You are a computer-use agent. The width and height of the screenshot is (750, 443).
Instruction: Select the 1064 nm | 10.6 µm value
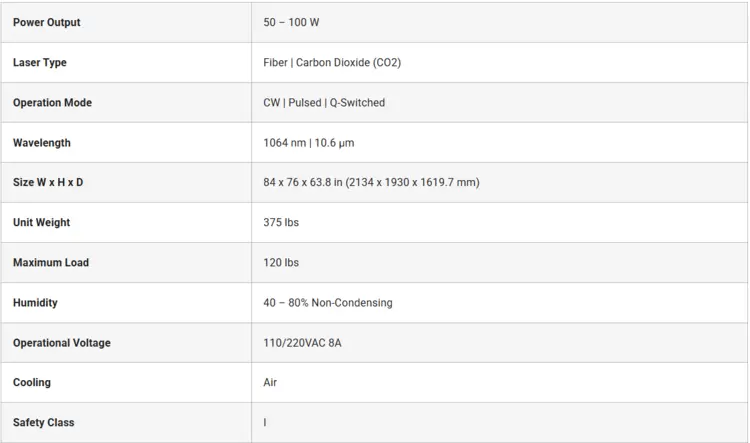coord(309,143)
